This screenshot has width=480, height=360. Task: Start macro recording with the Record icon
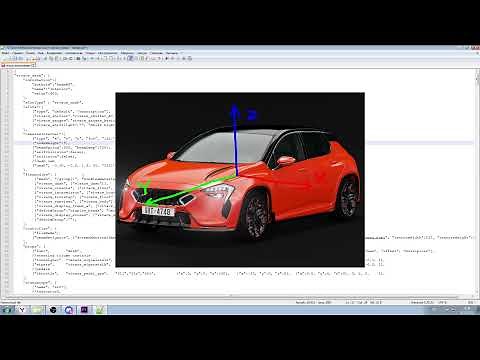(x=166, y=58)
